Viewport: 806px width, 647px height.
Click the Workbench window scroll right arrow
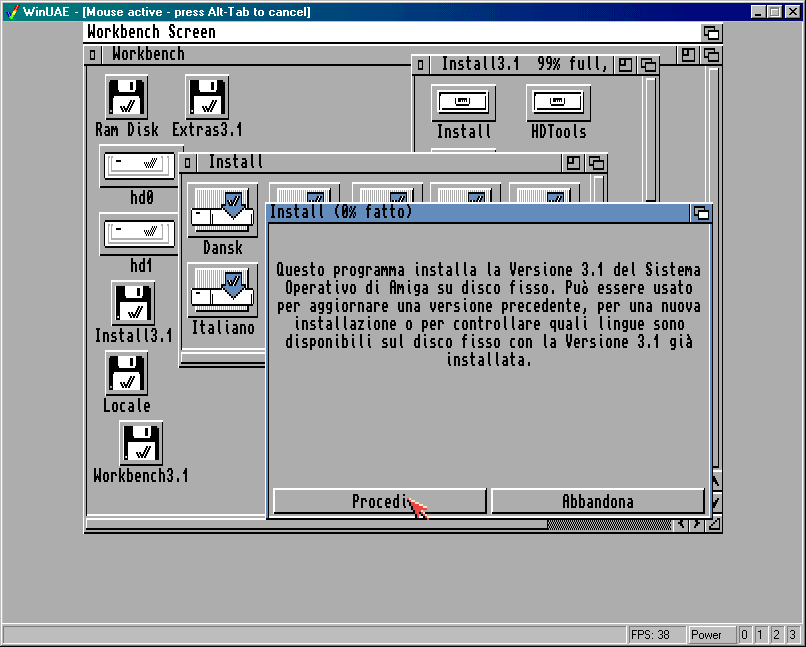697,524
